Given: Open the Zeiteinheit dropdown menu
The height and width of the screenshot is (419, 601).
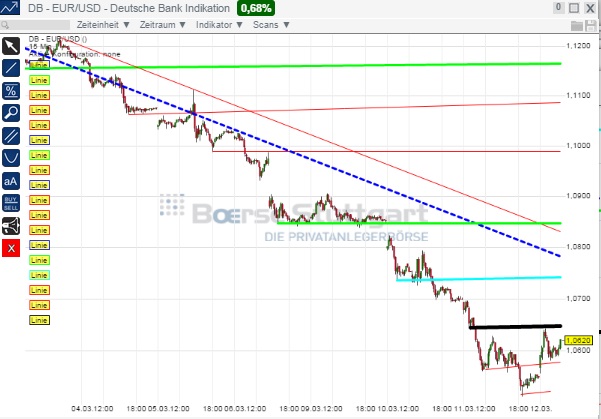Looking at the screenshot, I should coord(103,25).
